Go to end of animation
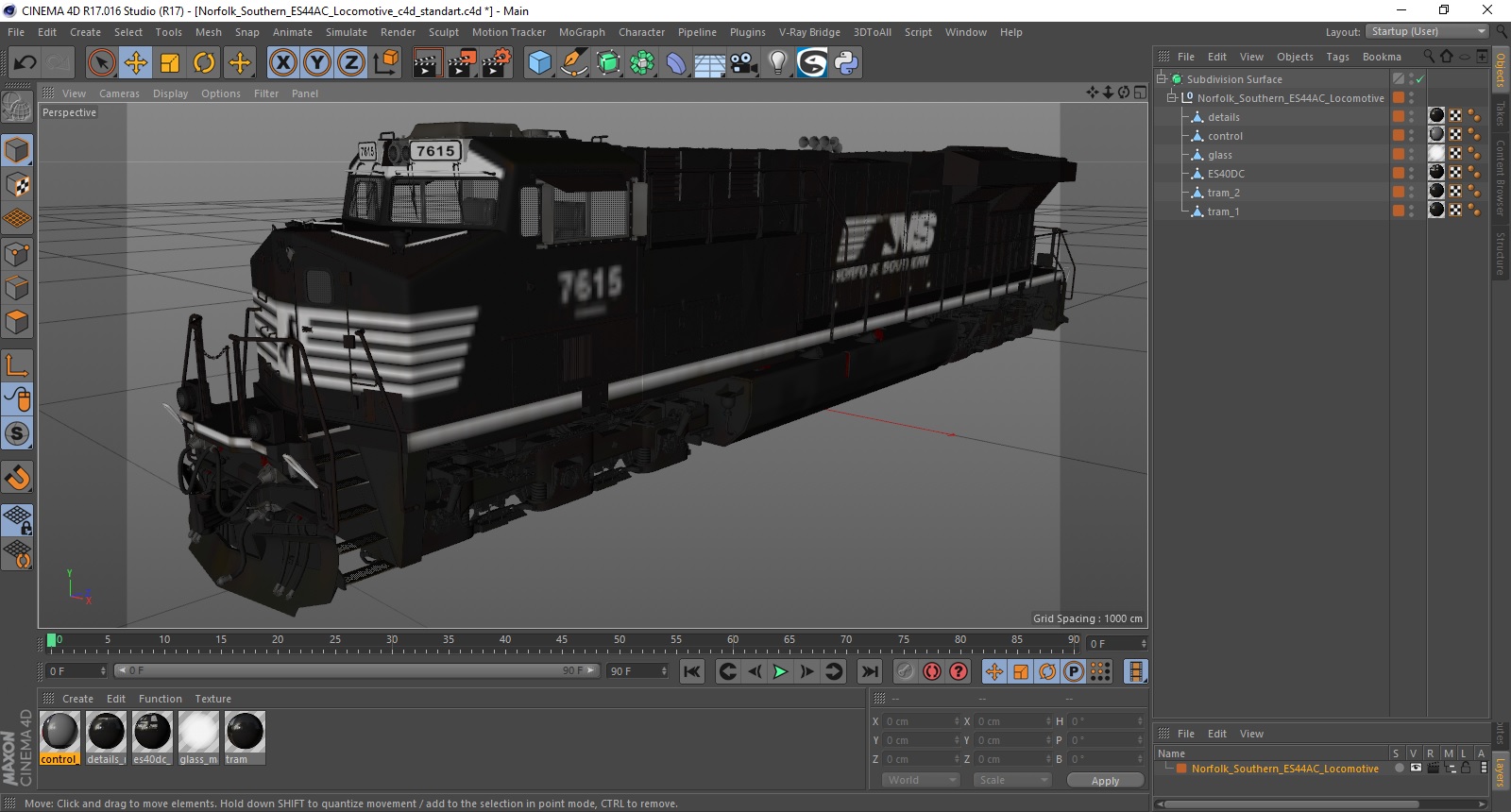Image resolution: width=1511 pixels, height=812 pixels. coord(870,671)
